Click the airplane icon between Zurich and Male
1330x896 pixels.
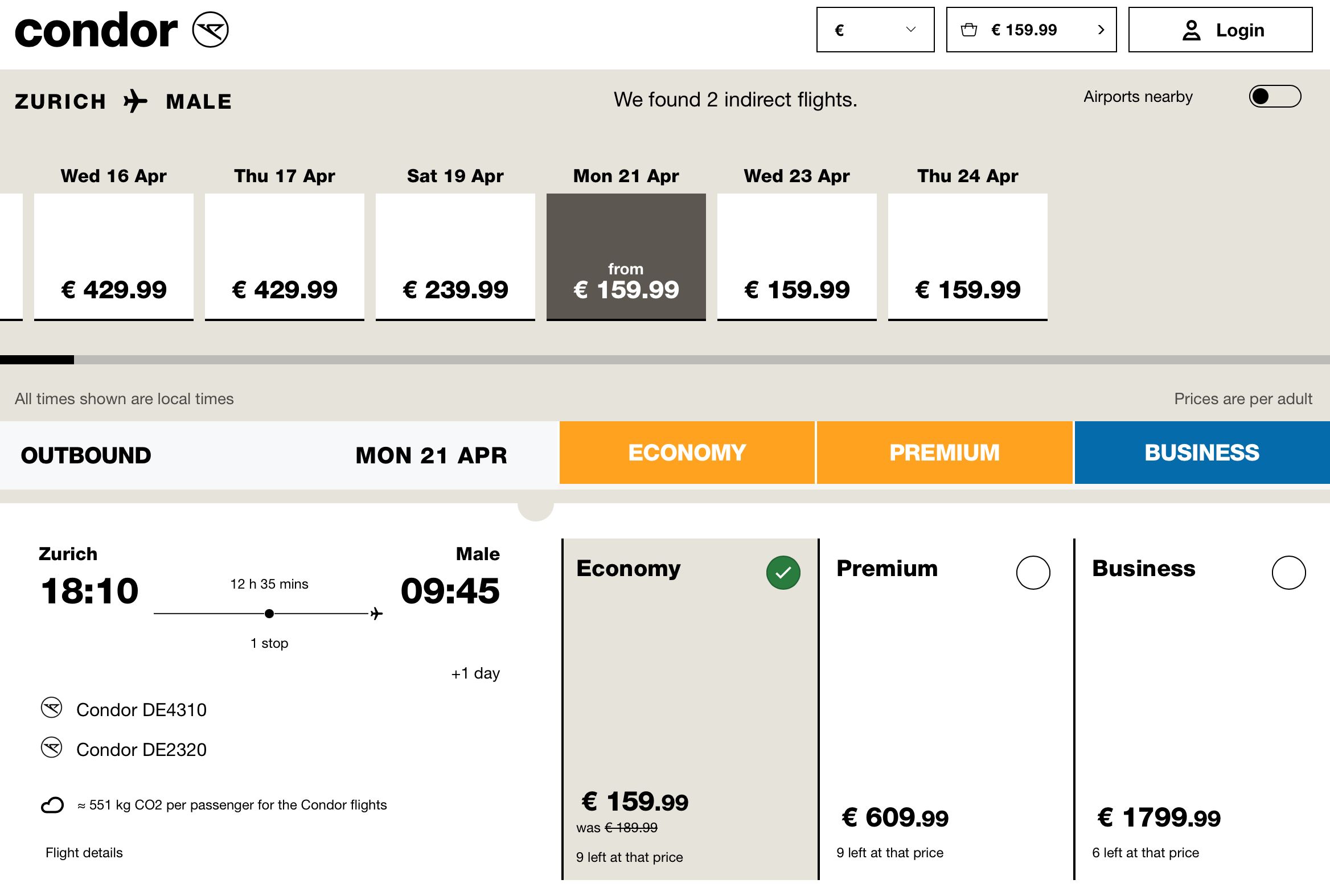(x=136, y=101)
